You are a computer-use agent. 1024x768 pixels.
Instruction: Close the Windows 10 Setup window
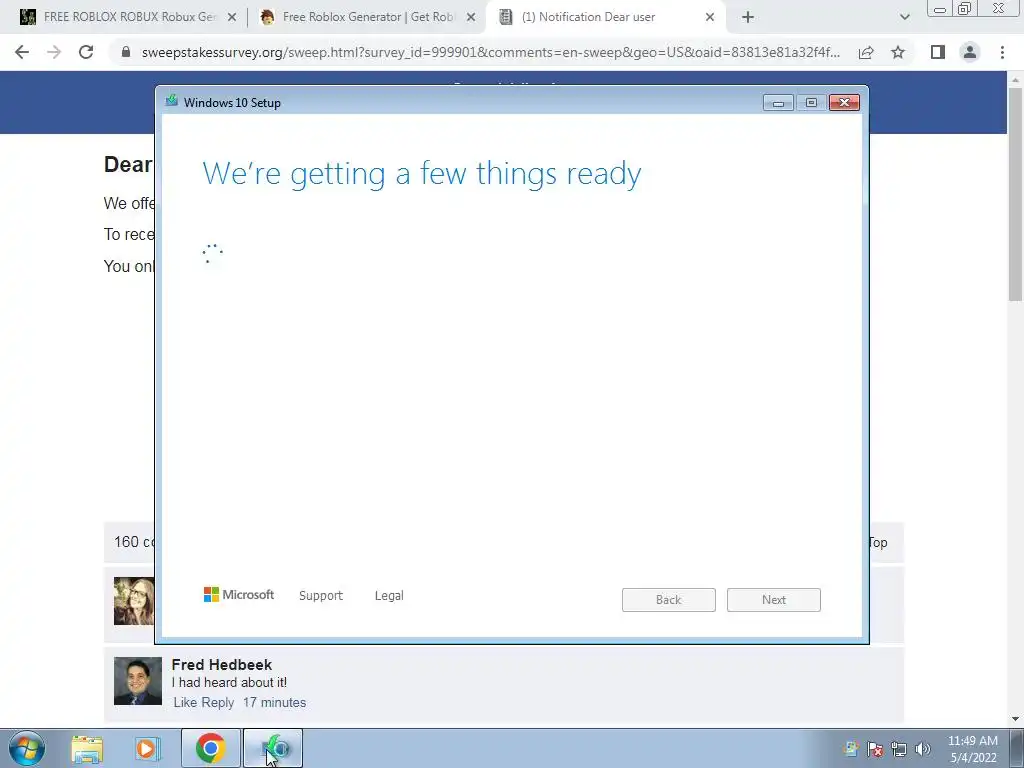click(x=844, y=103)
